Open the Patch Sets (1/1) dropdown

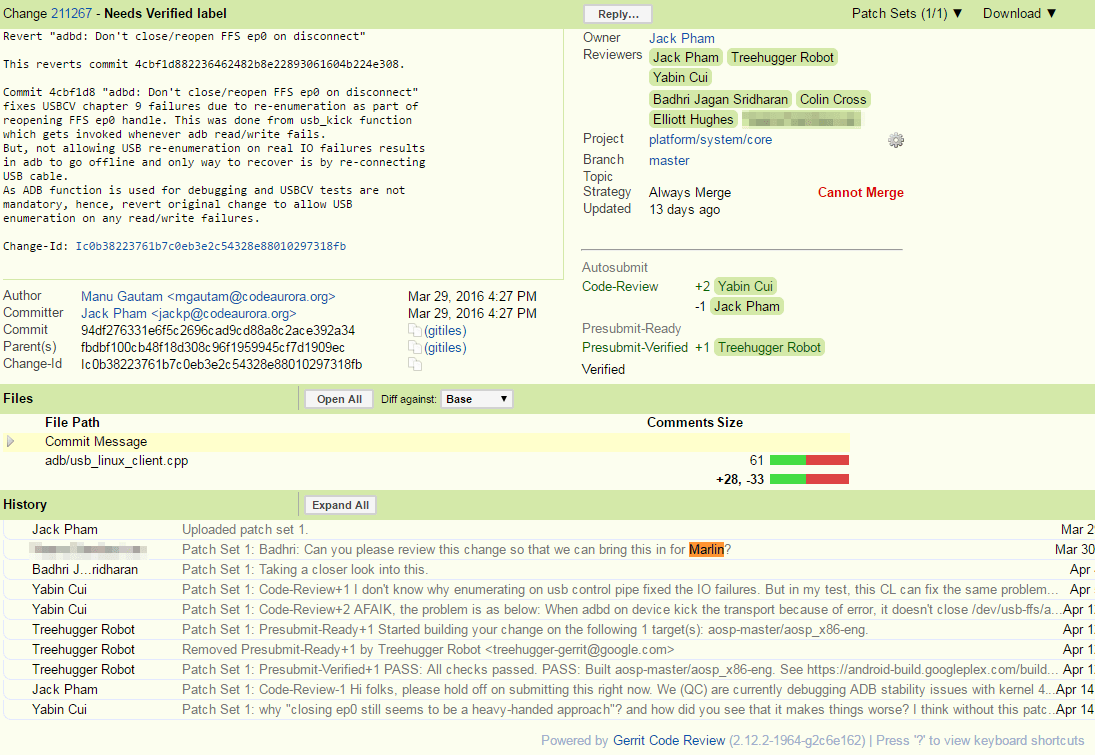pos(907,13)
